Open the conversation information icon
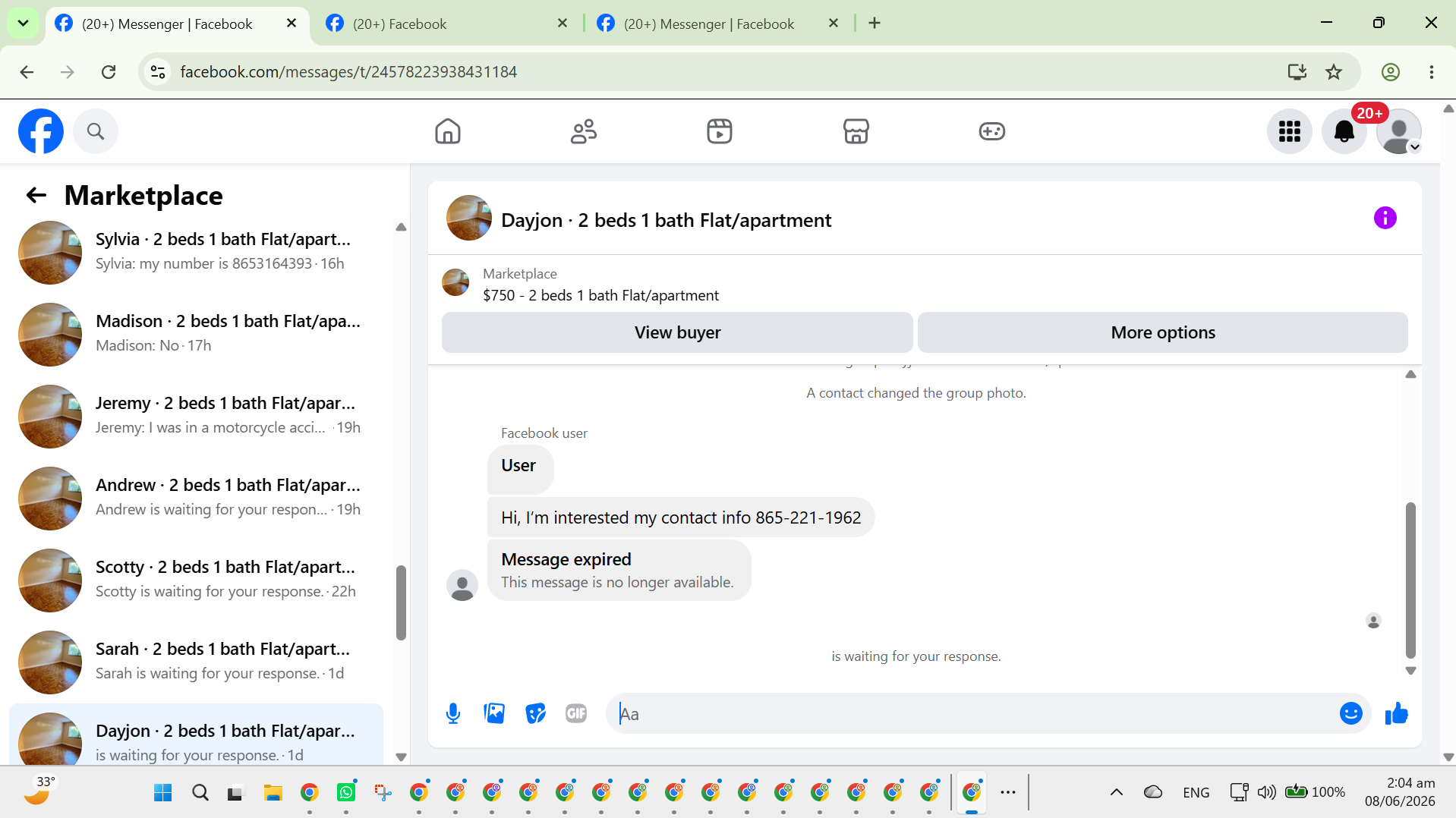The width and height of the screenshot is (1456, 818). coord(1385,219)
